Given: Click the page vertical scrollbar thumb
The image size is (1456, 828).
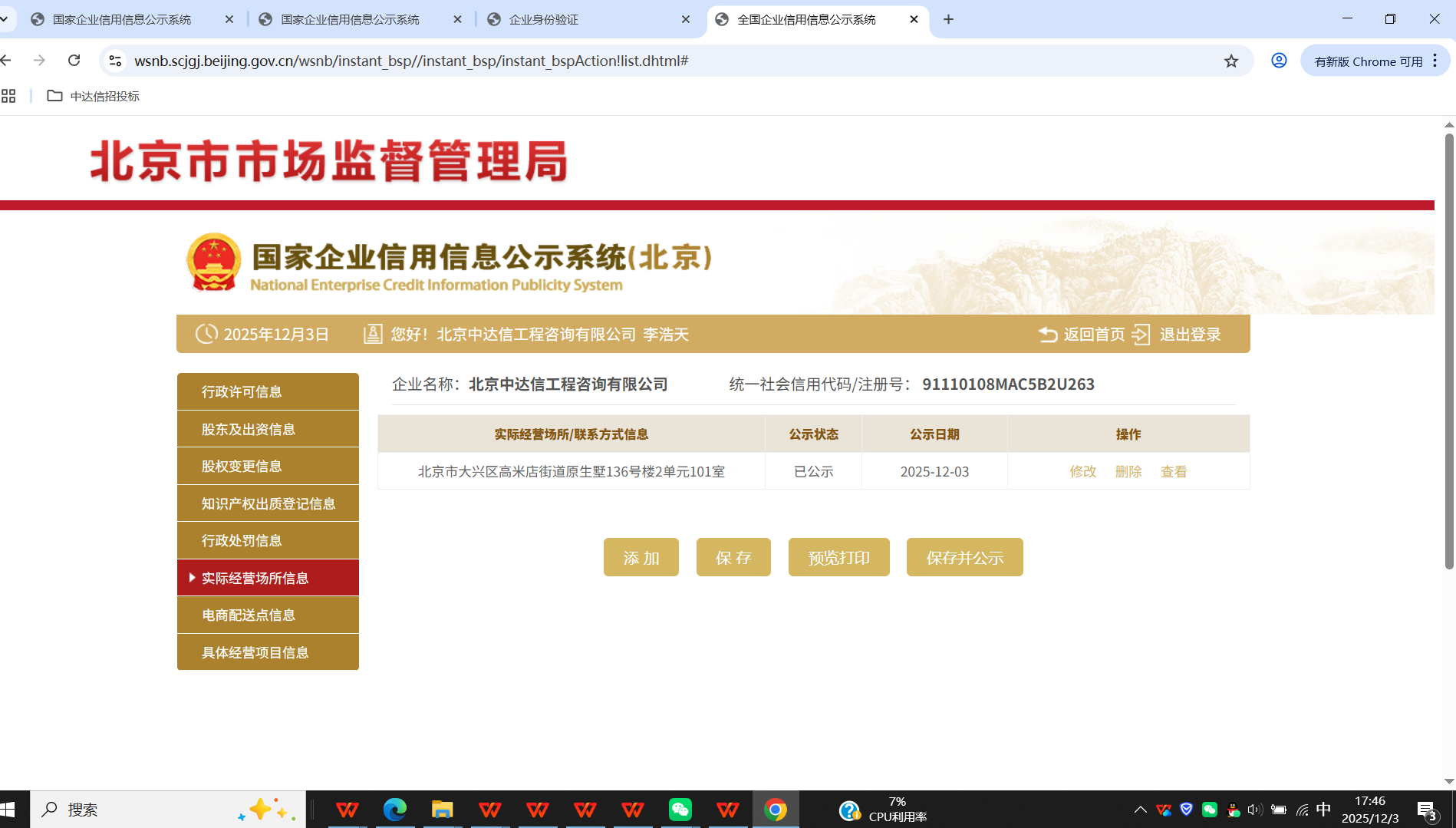Looking at the screenshot, I should click(1449, 351).
